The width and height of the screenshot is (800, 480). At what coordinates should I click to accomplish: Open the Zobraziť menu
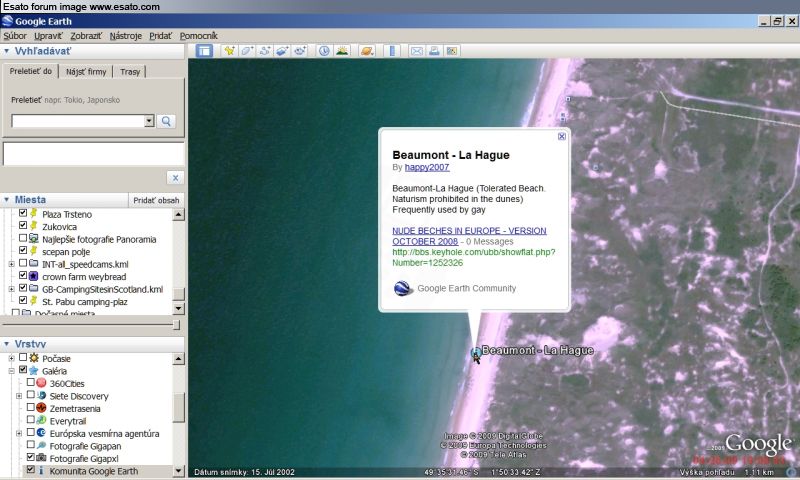[86, 36]
